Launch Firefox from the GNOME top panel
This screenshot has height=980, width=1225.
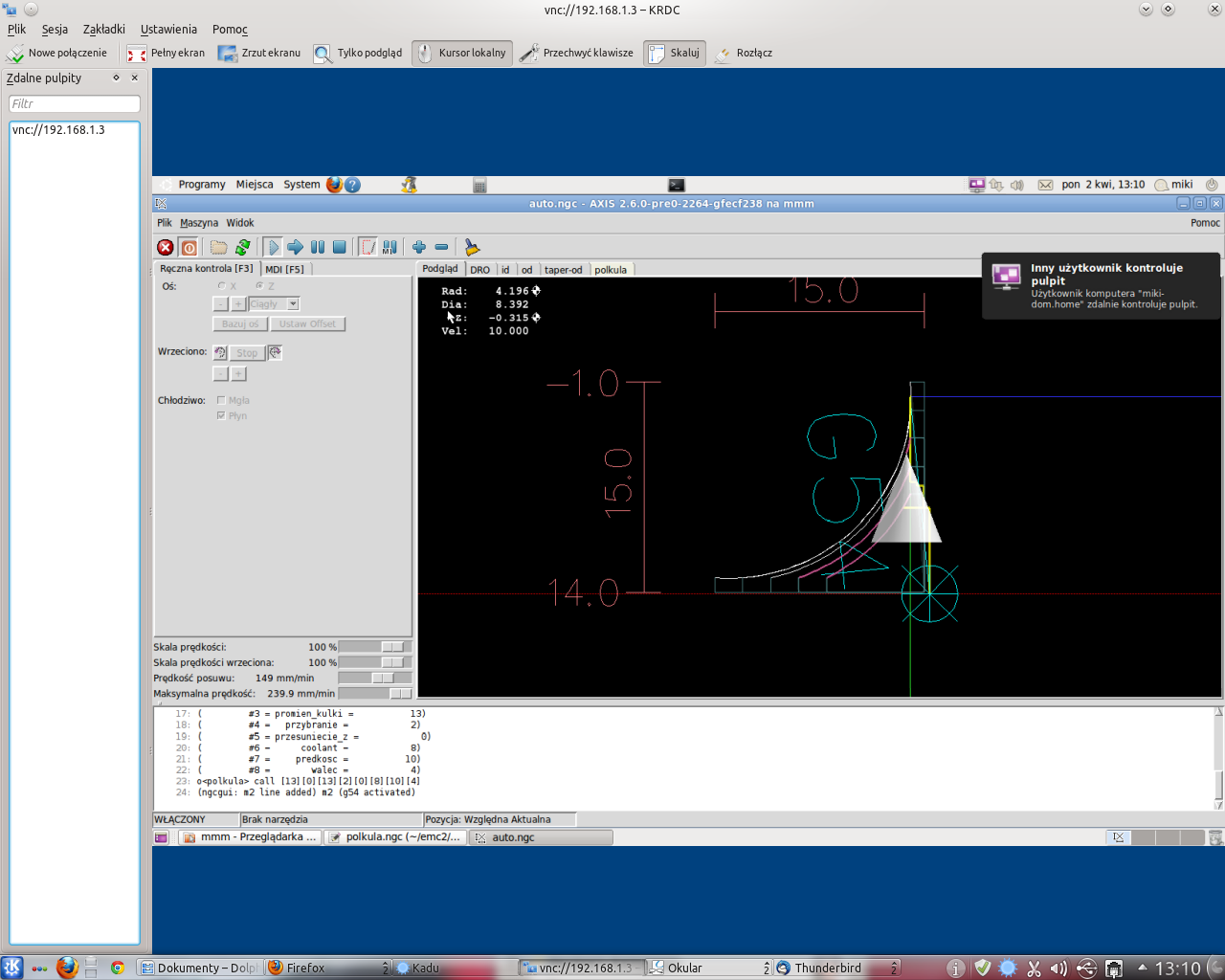pyautogui.click(x=334, y=185)
